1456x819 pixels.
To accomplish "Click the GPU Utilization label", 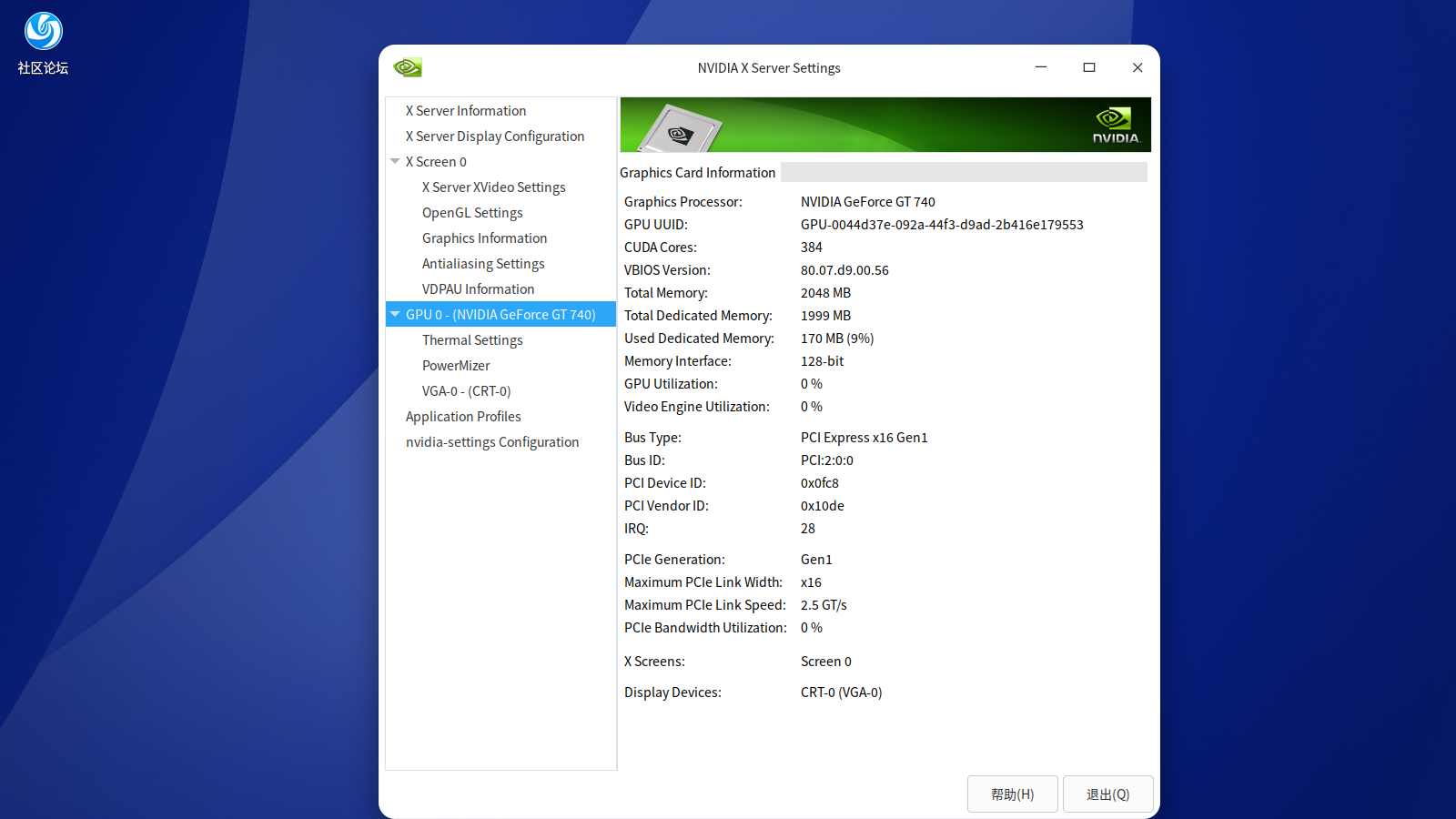I will point(671,384).
